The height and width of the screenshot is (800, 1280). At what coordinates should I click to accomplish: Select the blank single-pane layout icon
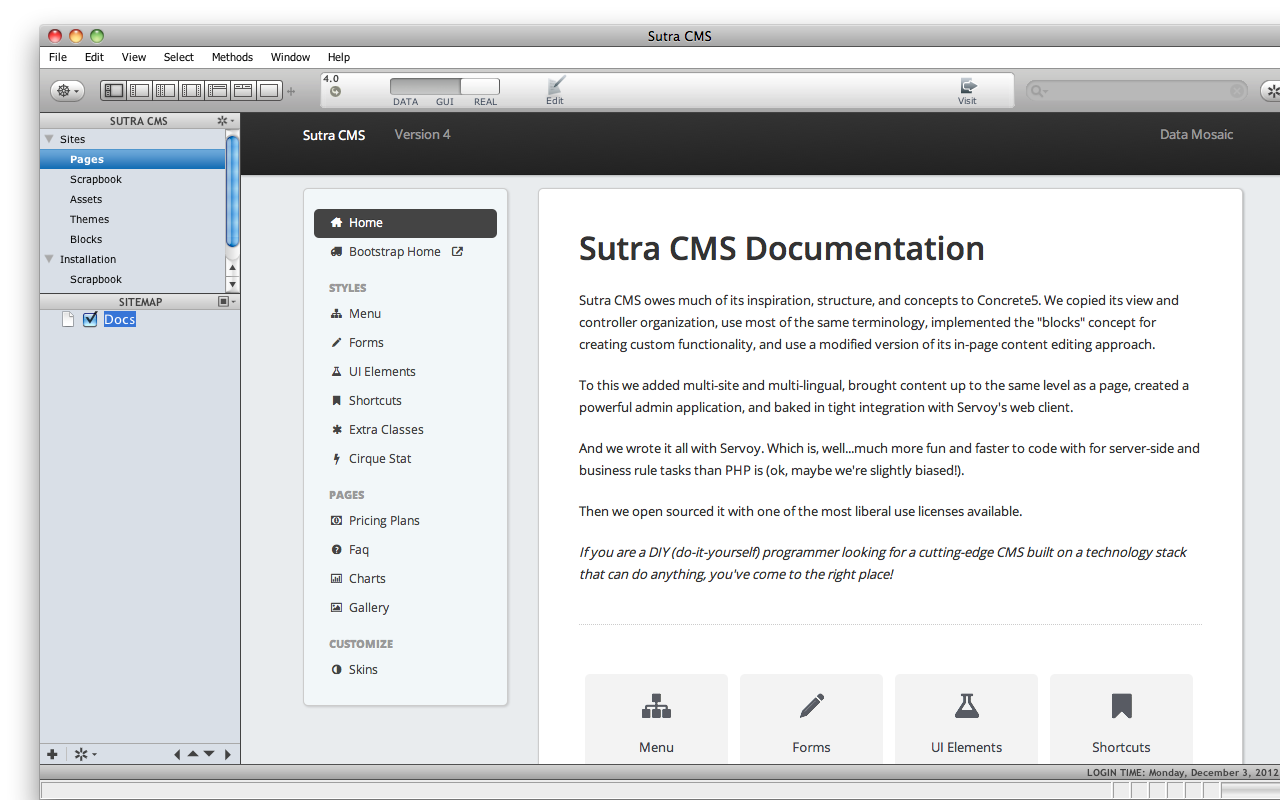[269, 91]
